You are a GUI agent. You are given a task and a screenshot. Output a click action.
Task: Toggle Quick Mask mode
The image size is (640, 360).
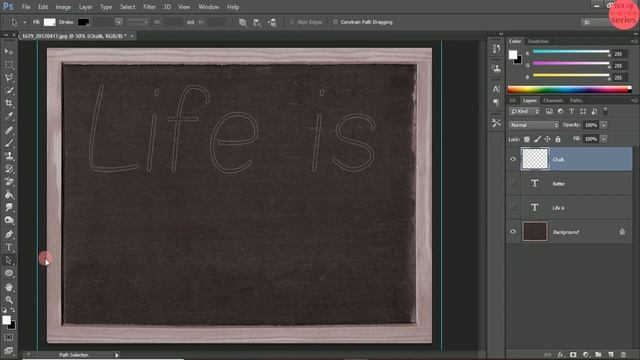tap(9, 338)
